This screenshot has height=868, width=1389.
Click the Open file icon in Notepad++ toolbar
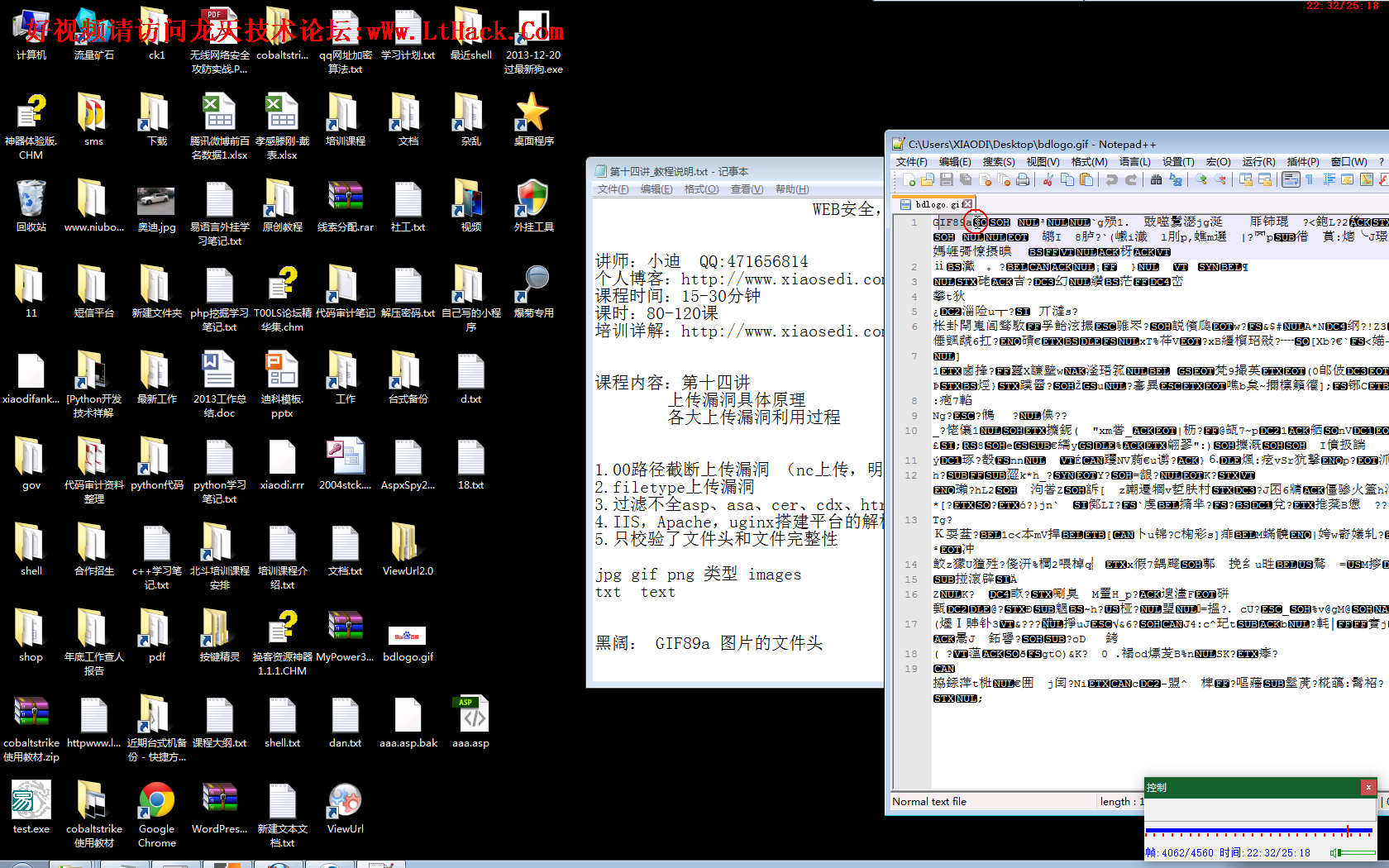[x=928, y=179]
